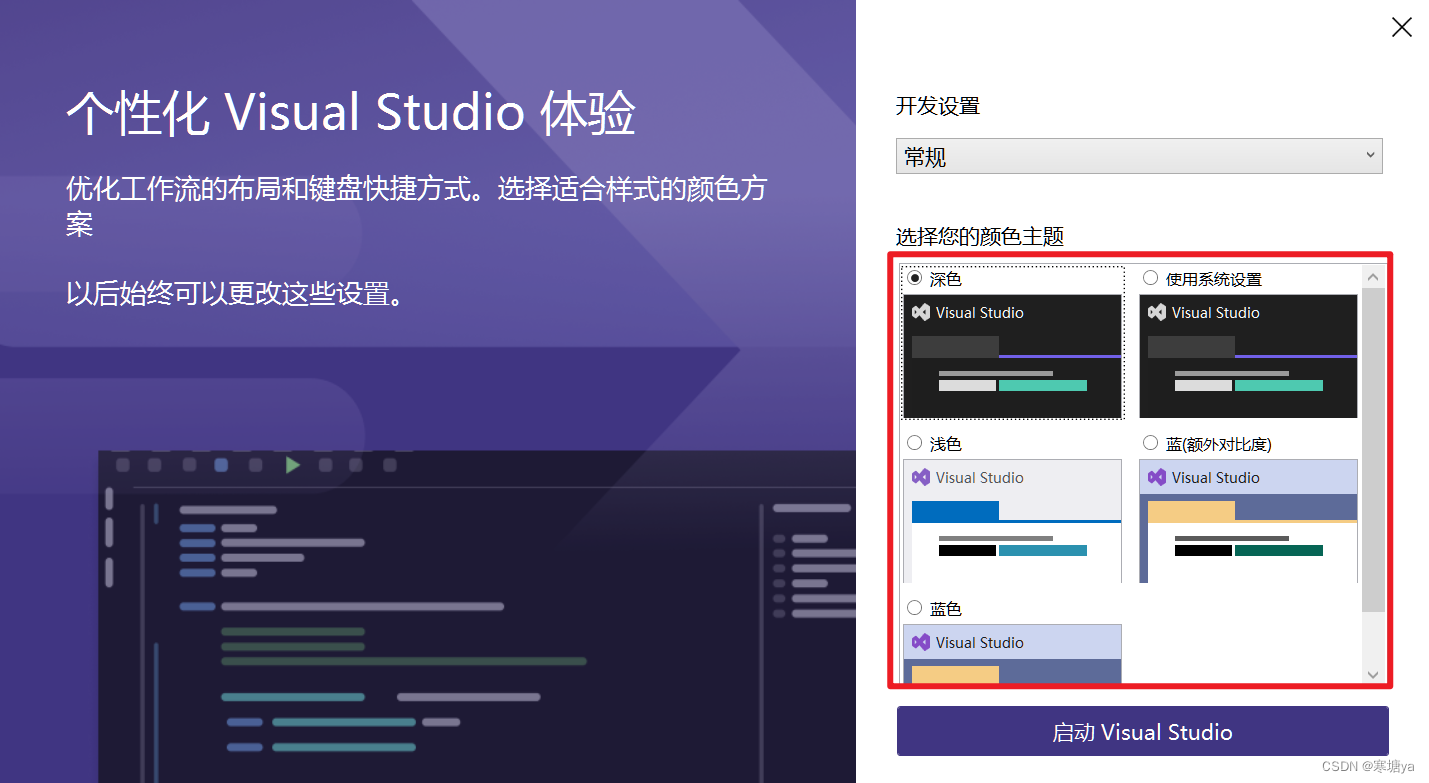Viewport: 1429px width, 783px height.
Task: Select the 深色 dark theme radio button
Action: click(914, 278)
